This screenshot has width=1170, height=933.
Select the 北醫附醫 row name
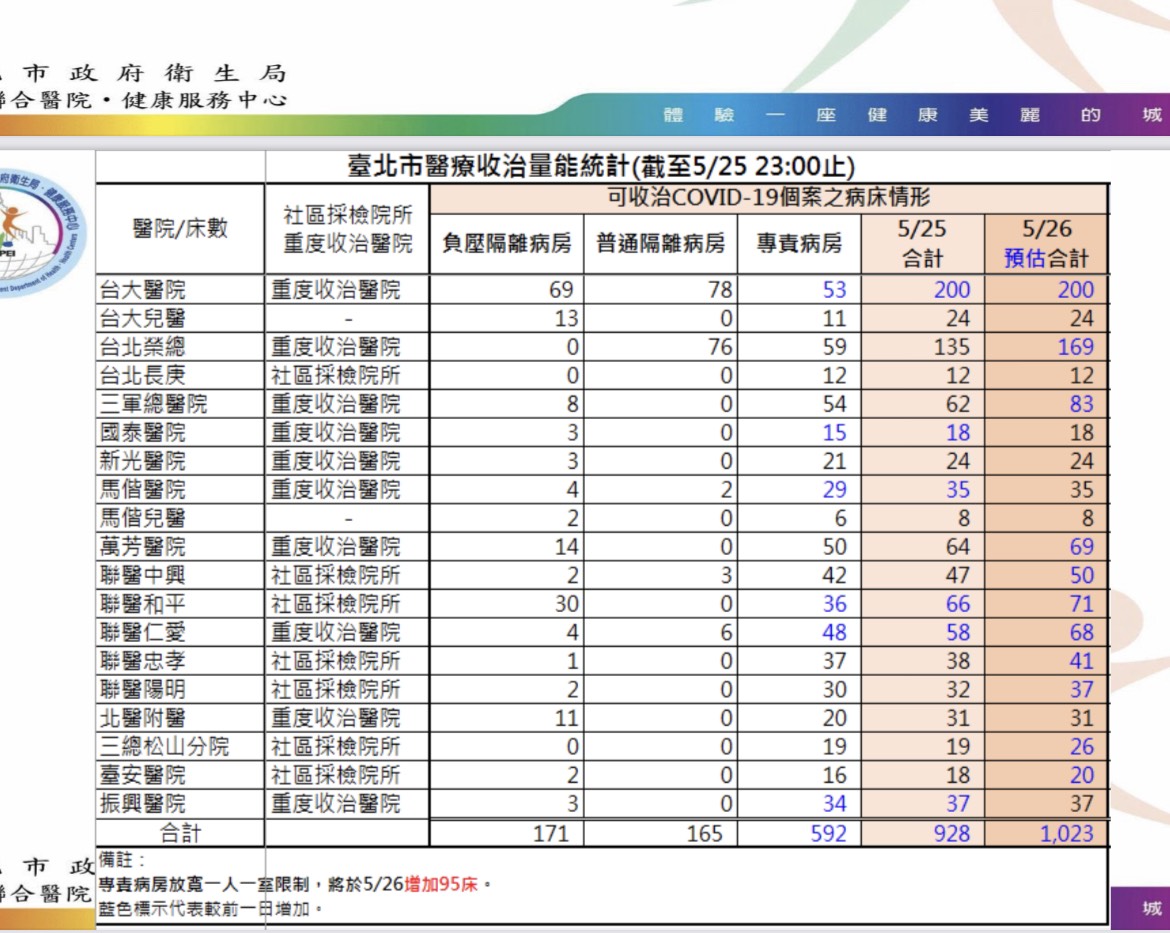[x=143, y=718]
